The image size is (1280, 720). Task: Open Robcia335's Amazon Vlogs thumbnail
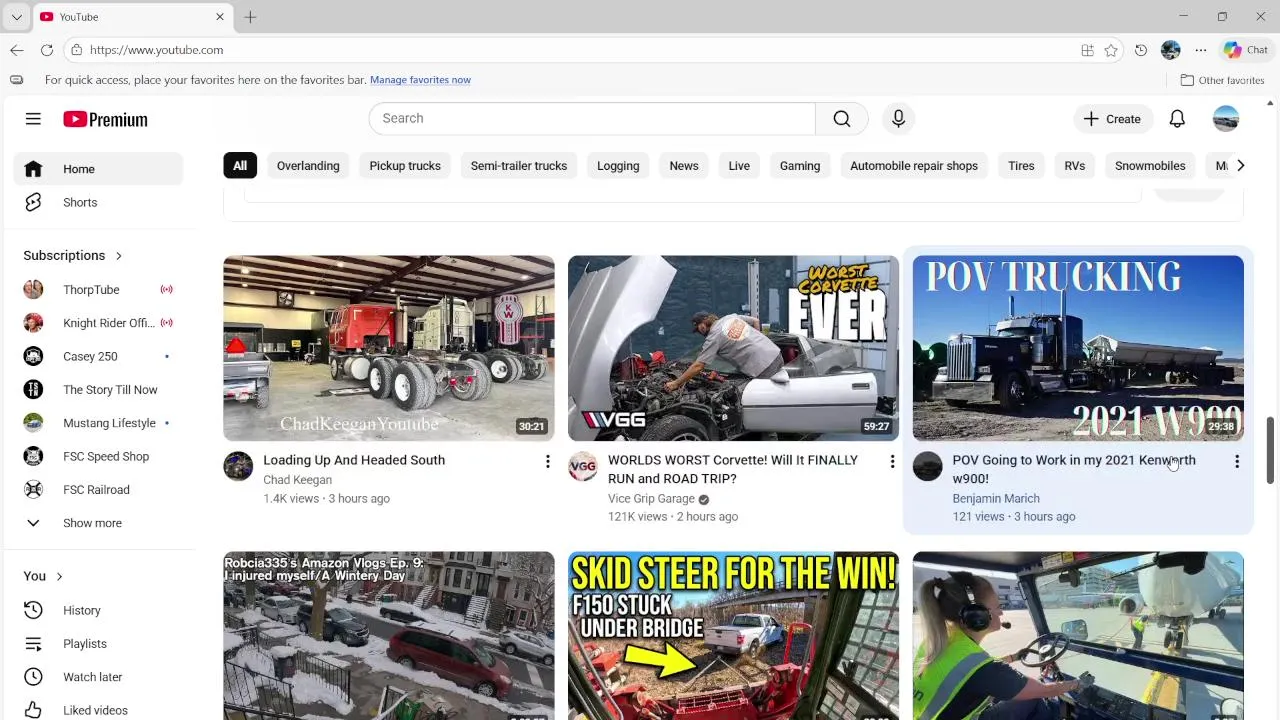tap(389, 636)
